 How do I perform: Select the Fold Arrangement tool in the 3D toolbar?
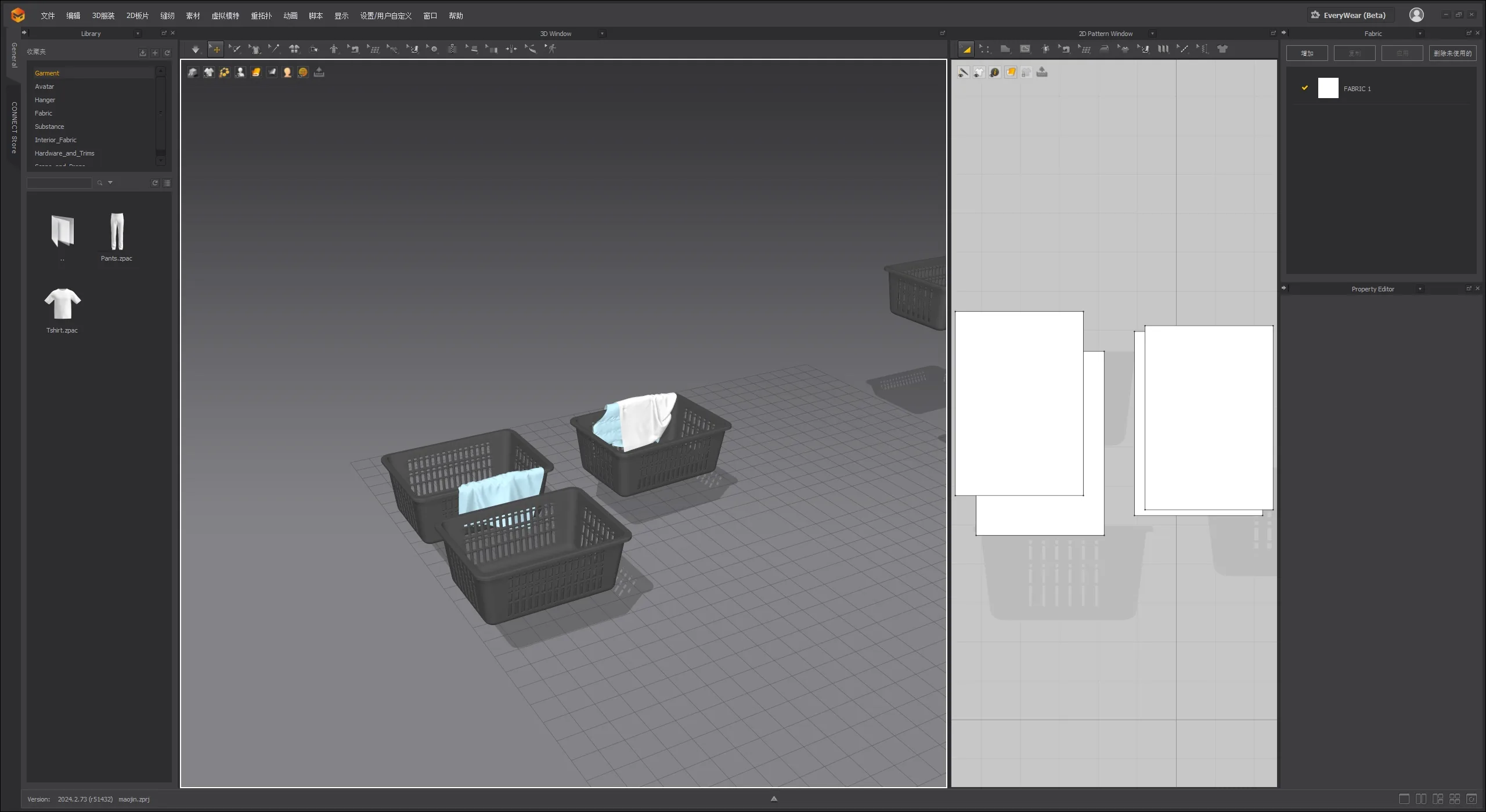point(314,49)
